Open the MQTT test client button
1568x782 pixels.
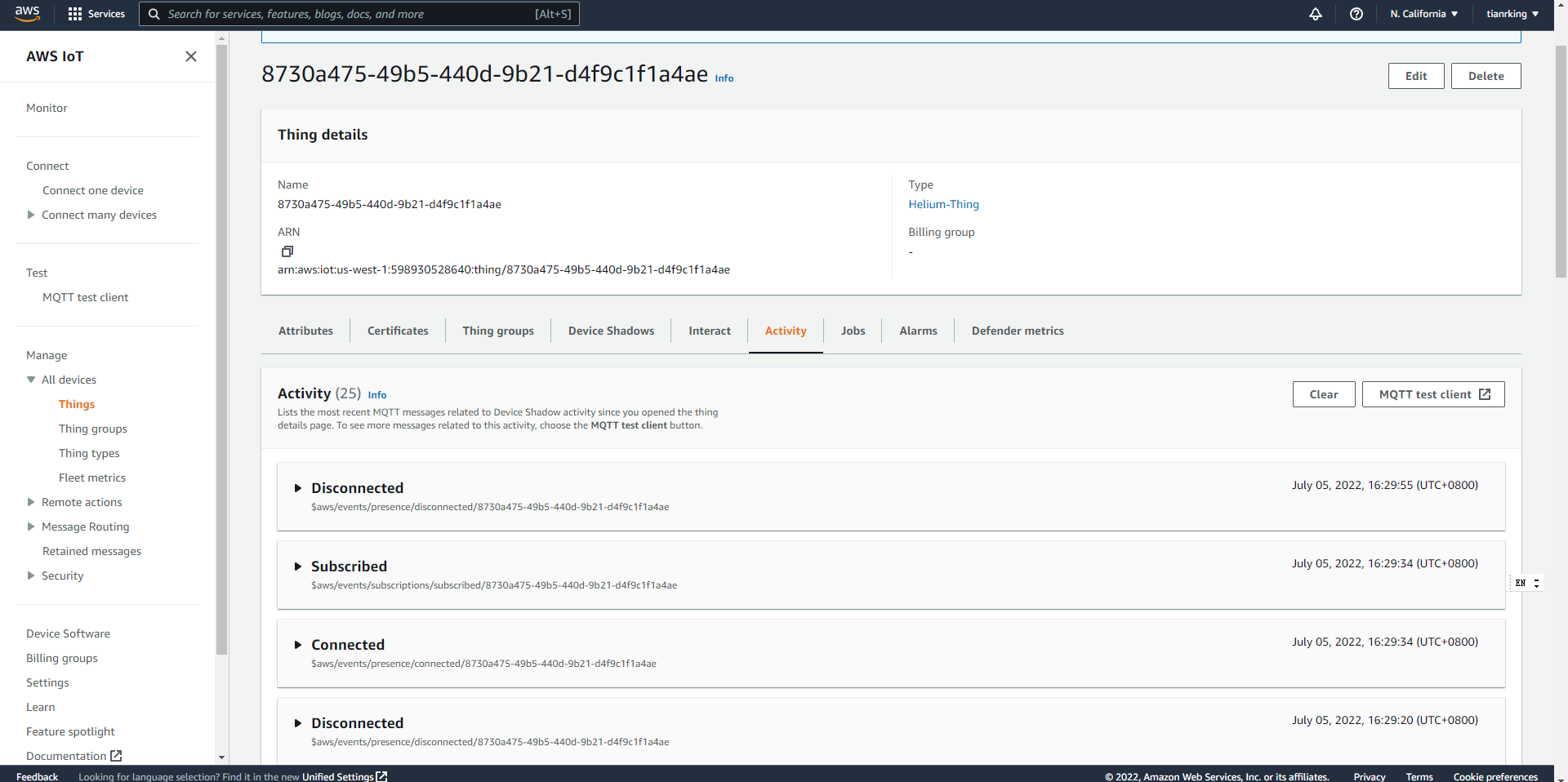pyautogui.click(x=1433, y=394)
